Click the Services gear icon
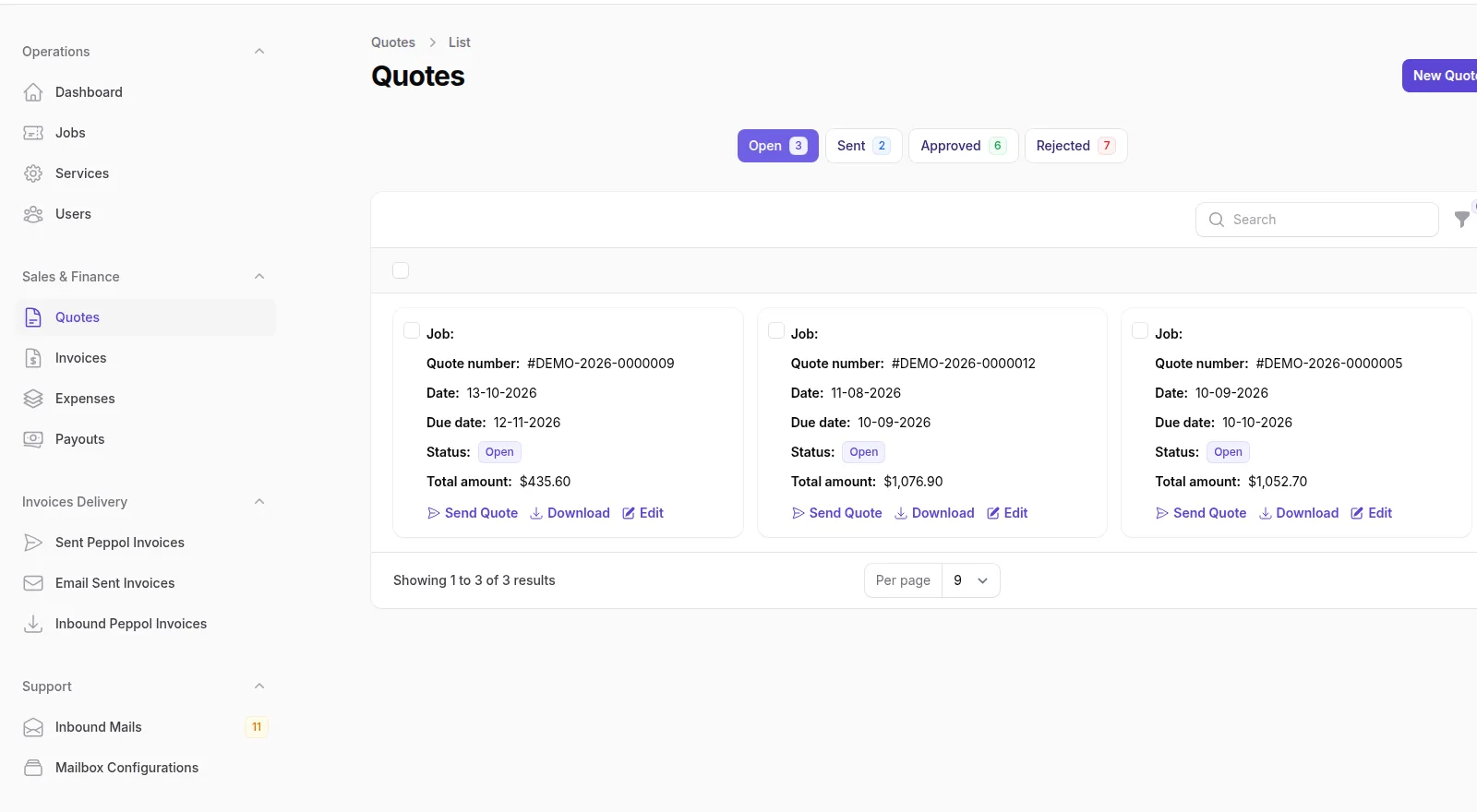 tap(33, 173)
